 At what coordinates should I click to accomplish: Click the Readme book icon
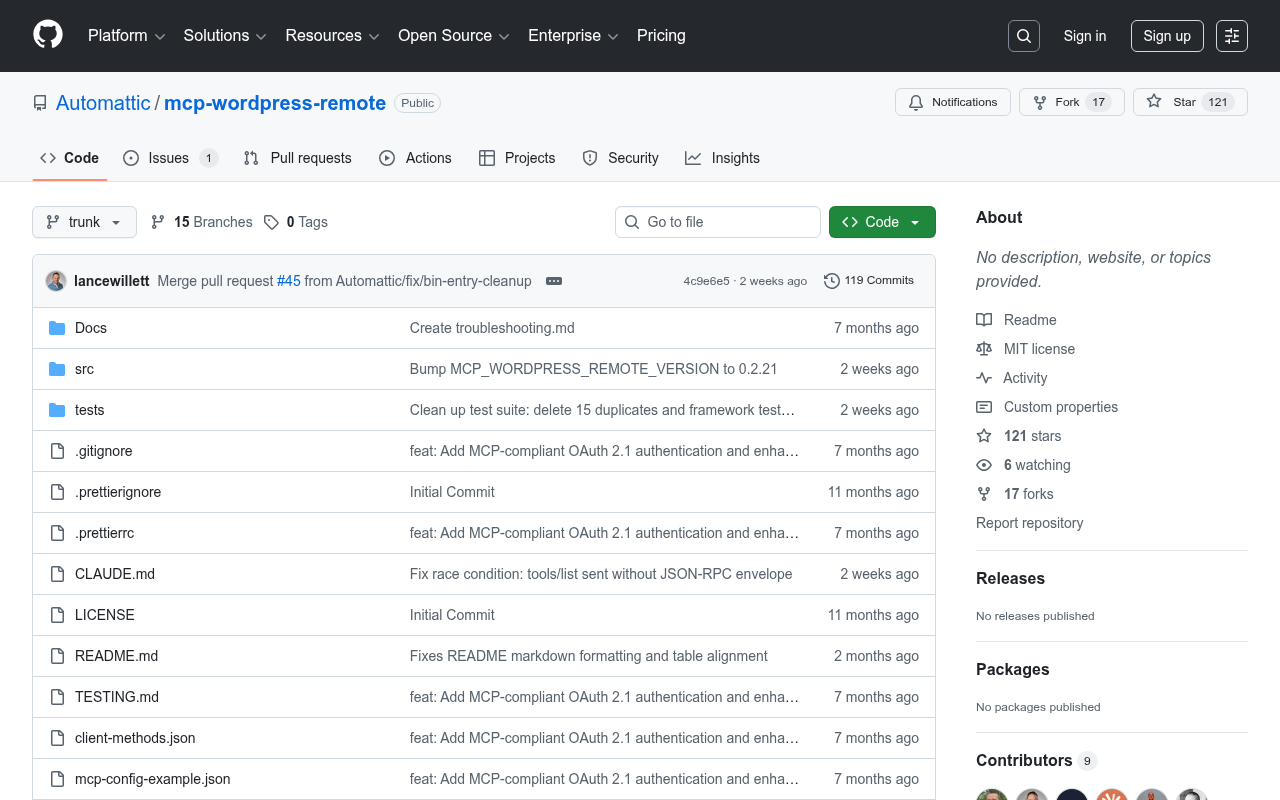[984, 319]
